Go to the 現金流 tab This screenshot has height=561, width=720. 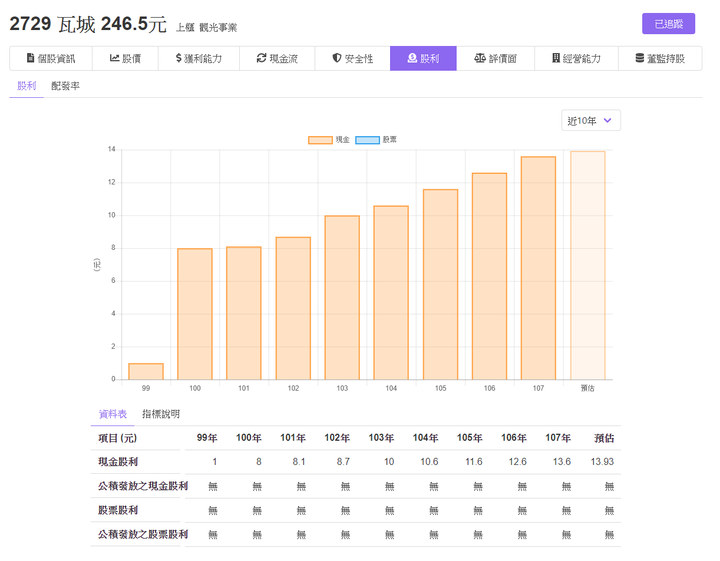(277, 58)
